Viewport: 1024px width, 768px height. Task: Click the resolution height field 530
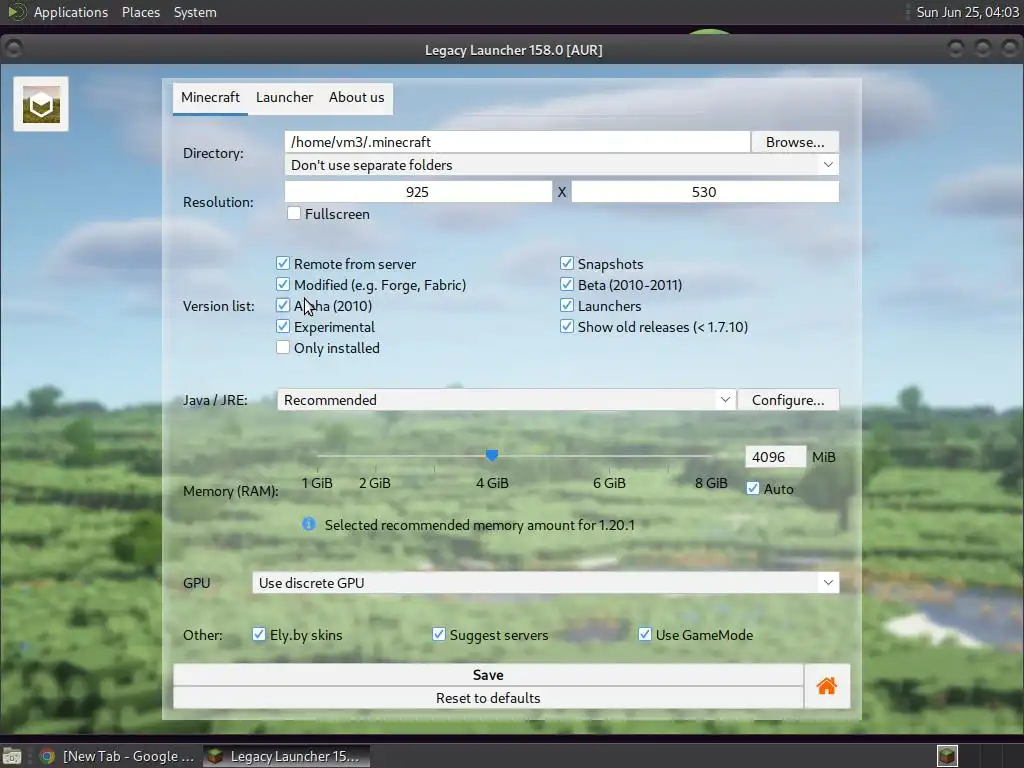[705, 191]
